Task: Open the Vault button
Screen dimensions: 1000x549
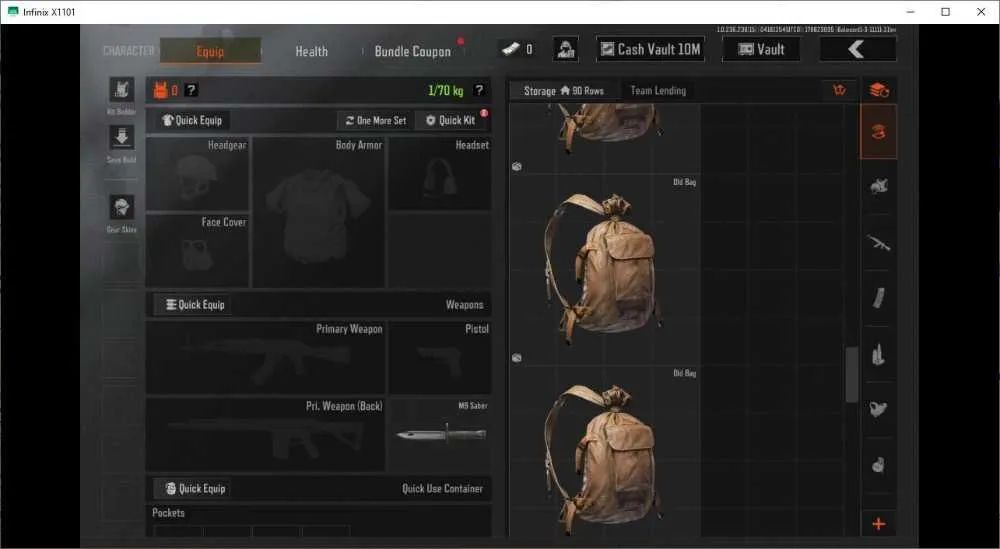Action: (x=761, y=49)
